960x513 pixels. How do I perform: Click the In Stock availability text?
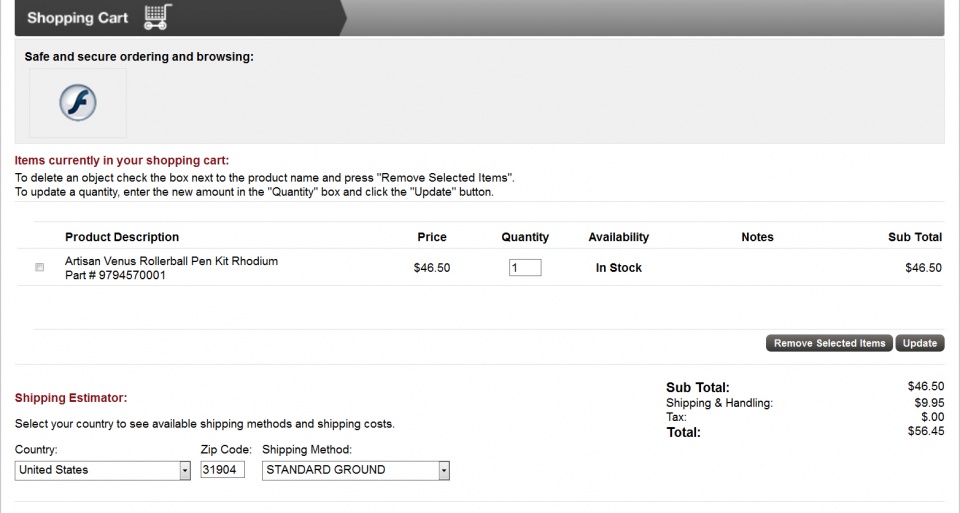pos(618,268)
